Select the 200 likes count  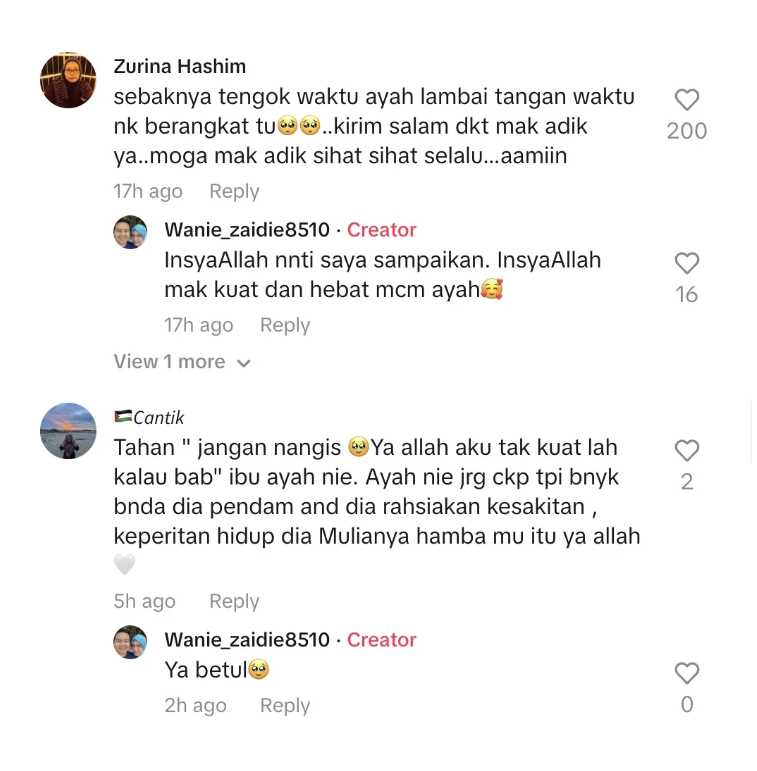[687, 131]
